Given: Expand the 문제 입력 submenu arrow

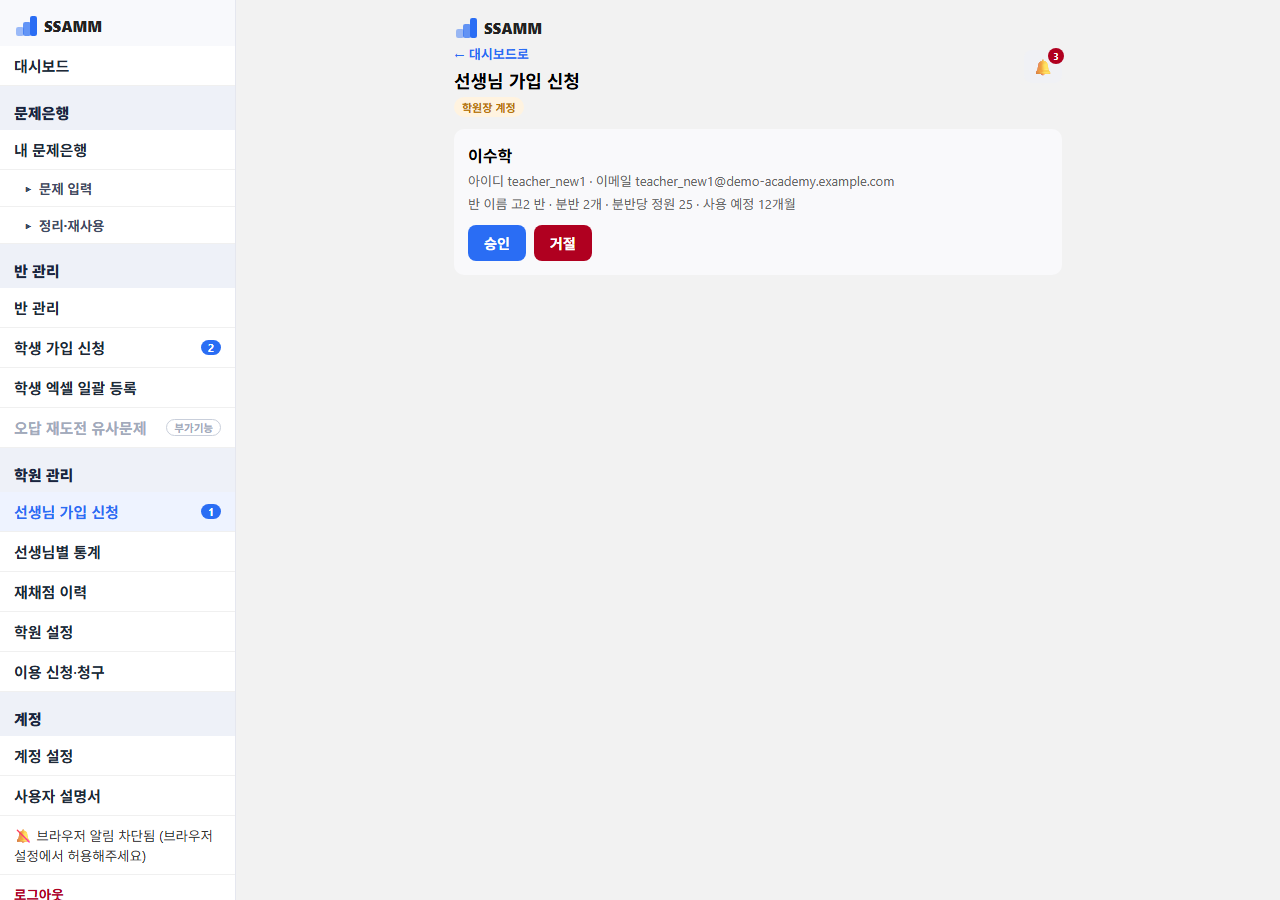Looking at the screenshot, I should [x=29, y=188].
